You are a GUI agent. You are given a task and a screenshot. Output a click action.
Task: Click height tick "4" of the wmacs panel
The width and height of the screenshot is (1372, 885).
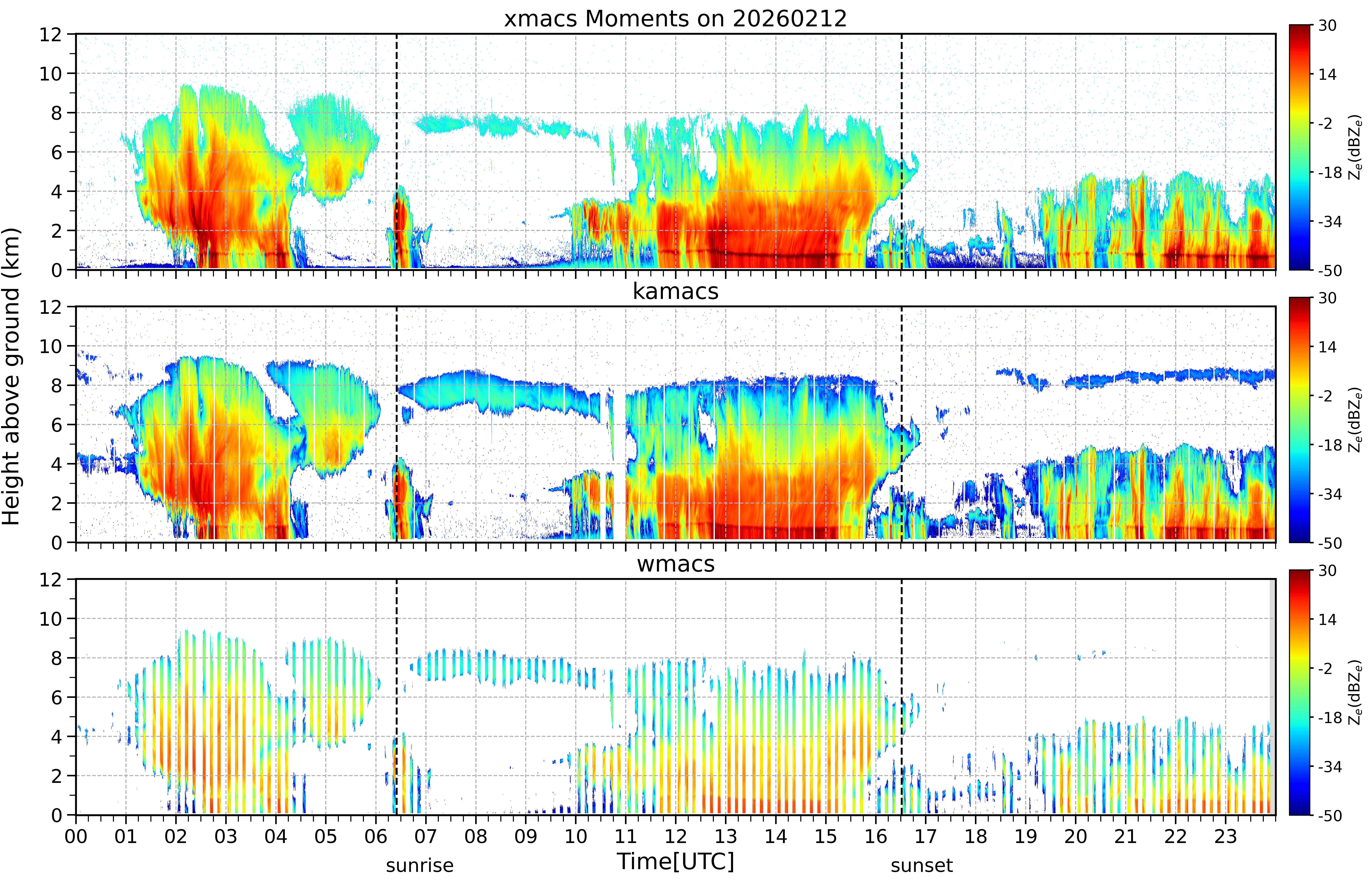[56, 737]
